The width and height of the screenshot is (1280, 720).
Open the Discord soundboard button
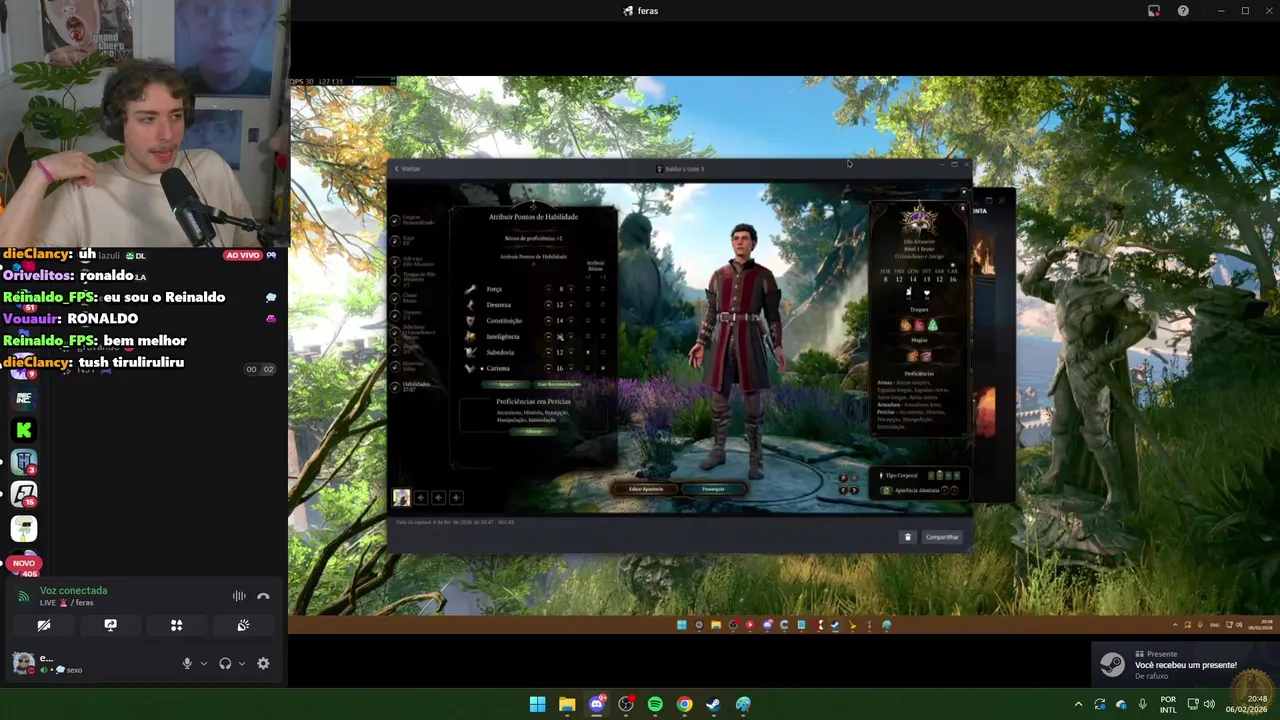pyautogui.click(x=243, y=625)
